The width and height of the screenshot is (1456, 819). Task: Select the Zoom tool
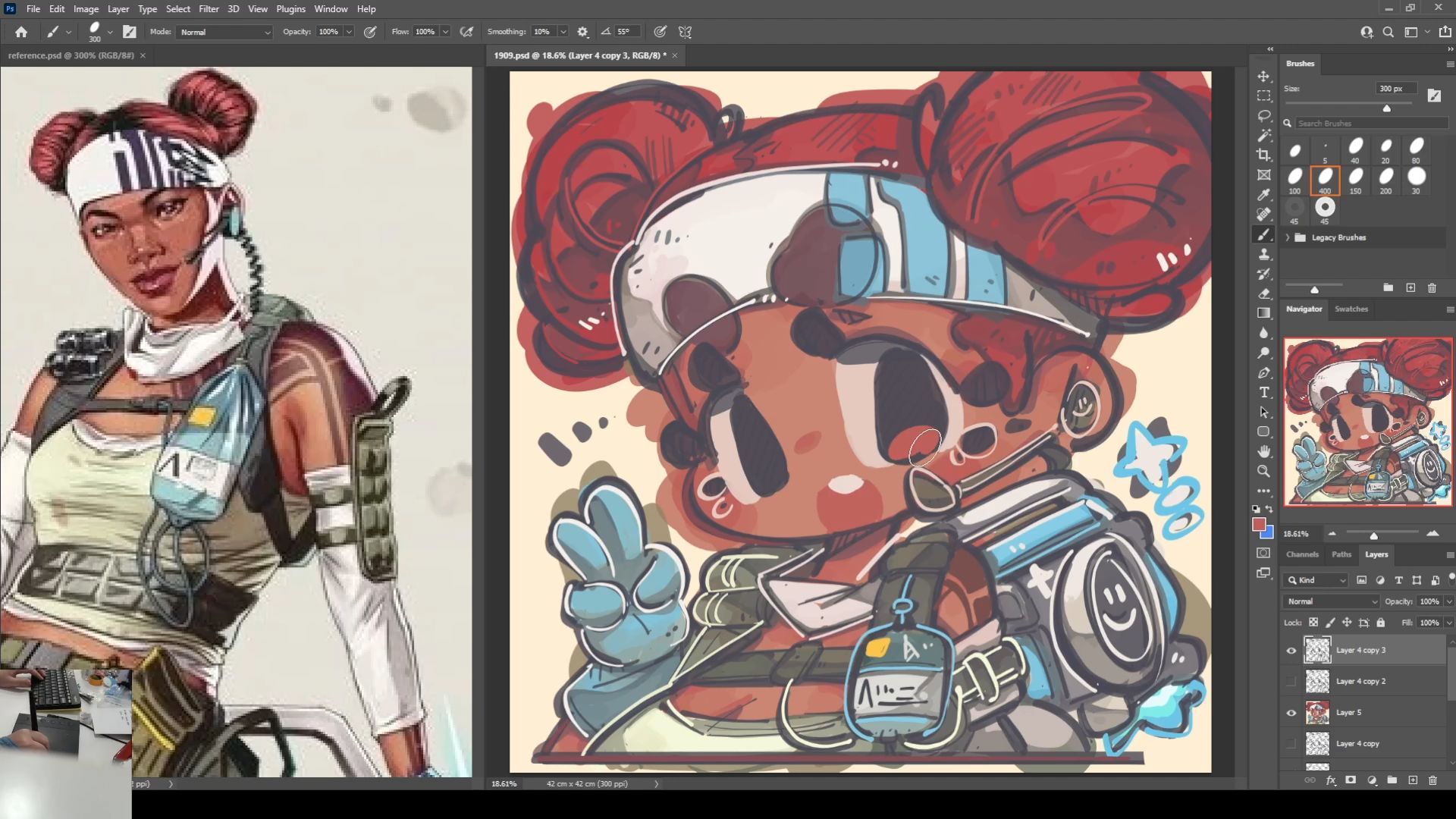(x=1263, y=472)
